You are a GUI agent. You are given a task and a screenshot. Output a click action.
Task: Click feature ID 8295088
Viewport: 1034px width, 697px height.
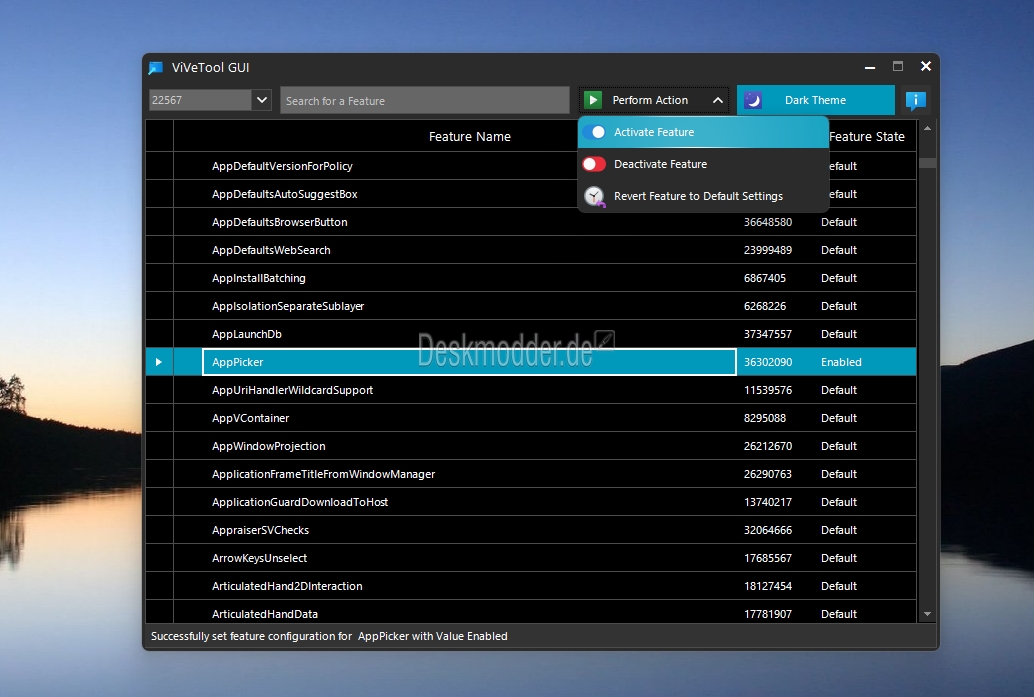coord(765,418)
